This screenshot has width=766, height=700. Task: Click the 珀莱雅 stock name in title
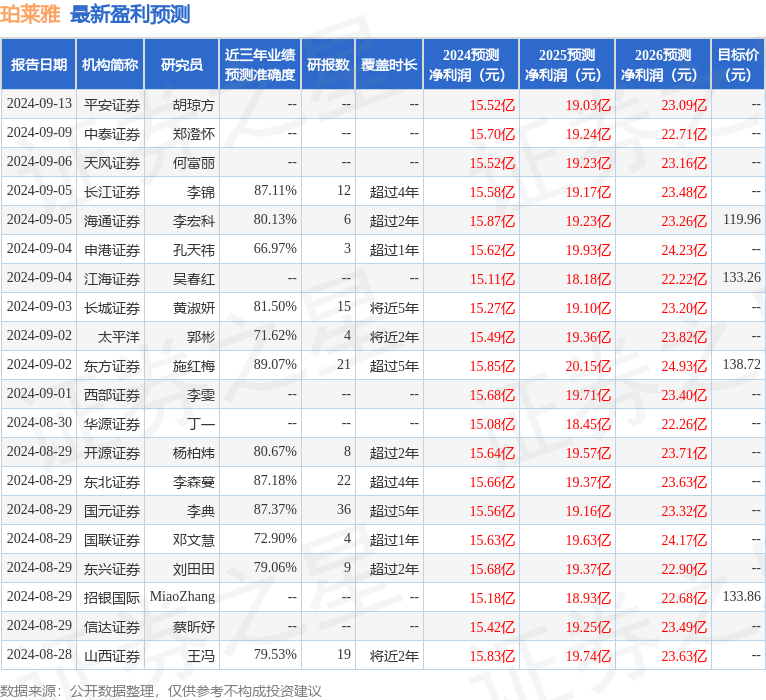click(x=30, y=14)
